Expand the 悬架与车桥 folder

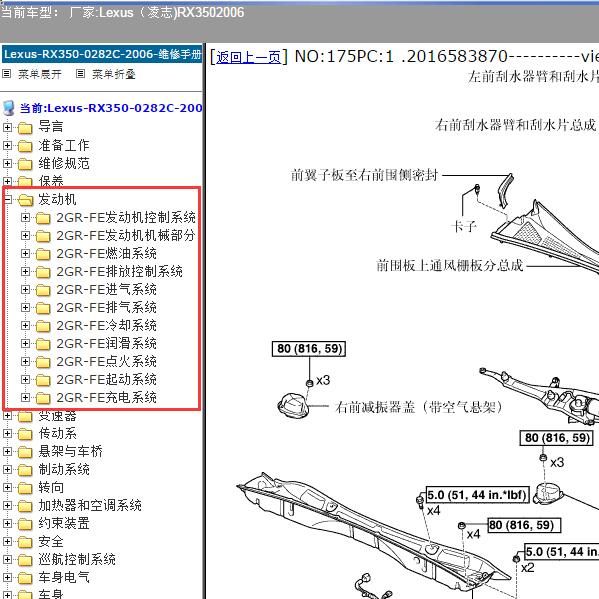tap(7, 451)
